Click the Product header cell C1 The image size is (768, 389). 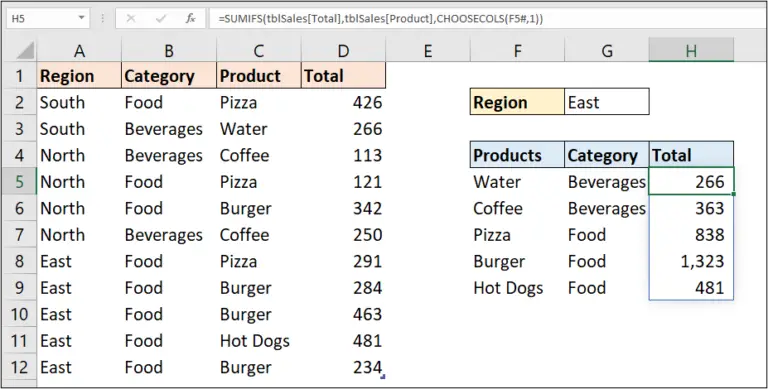(259, 75)
